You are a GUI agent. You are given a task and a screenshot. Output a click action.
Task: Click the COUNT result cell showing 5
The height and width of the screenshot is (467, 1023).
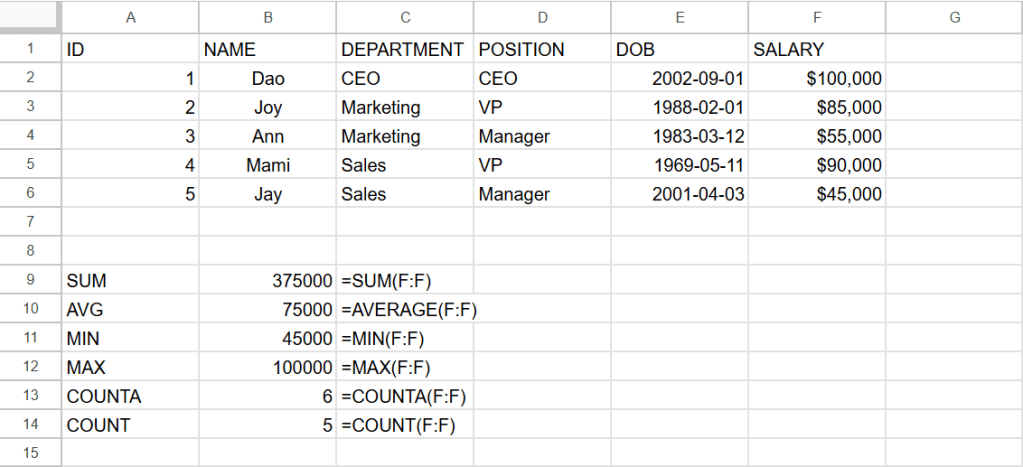click(267, 425)
